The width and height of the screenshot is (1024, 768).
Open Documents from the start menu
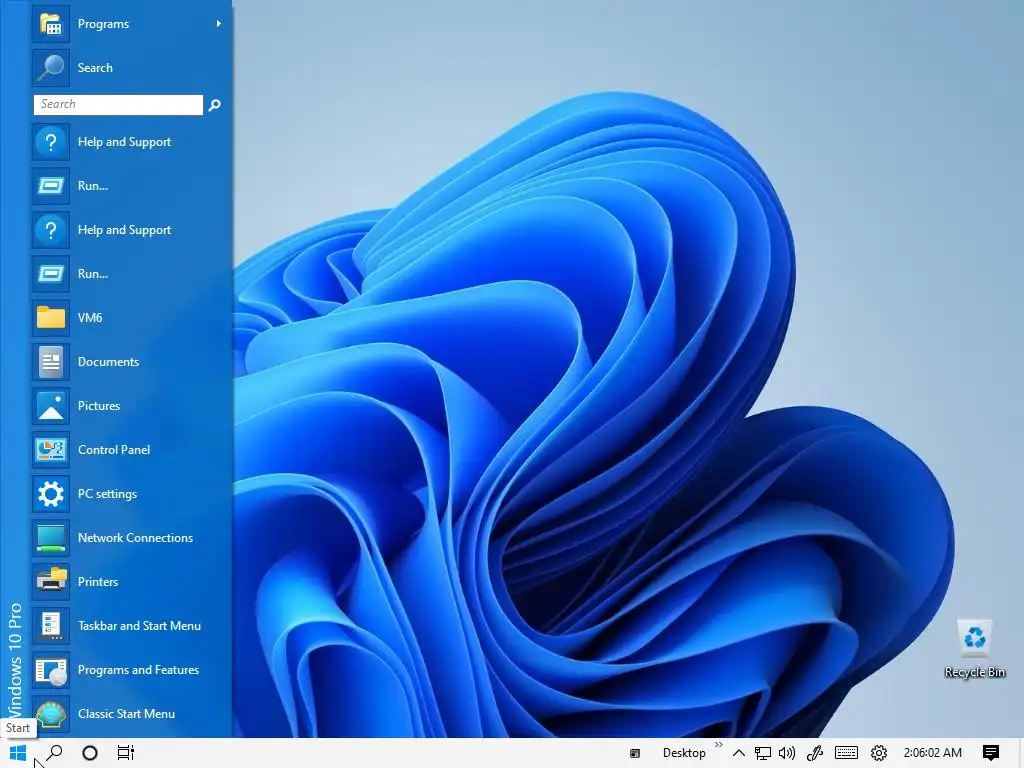[x=131, y=362]
